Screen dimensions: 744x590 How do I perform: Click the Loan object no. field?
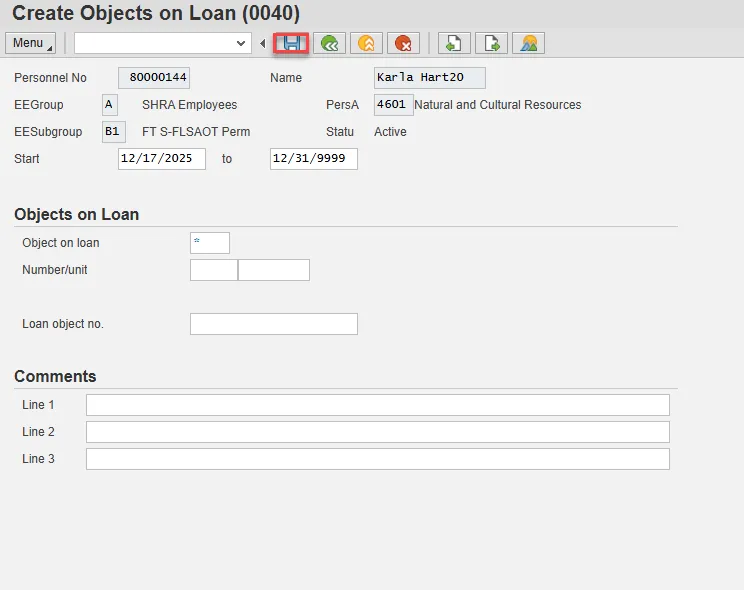coord(274,324)
